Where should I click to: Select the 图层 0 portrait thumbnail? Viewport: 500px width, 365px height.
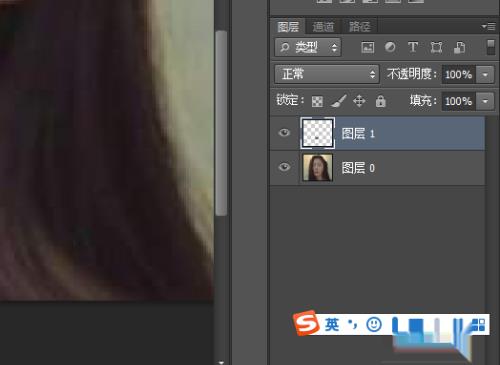317,167
